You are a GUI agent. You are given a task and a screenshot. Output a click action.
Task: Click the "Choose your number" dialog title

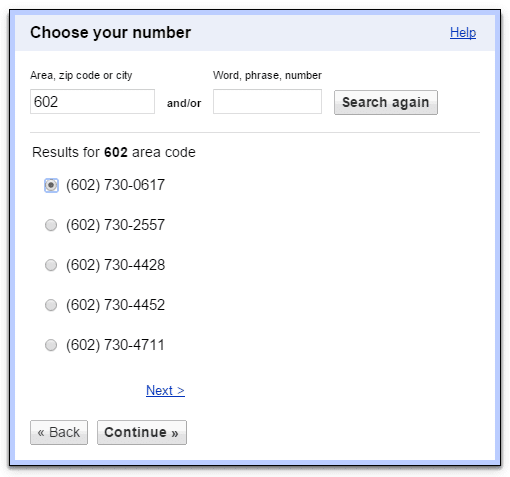pos(111,33)
